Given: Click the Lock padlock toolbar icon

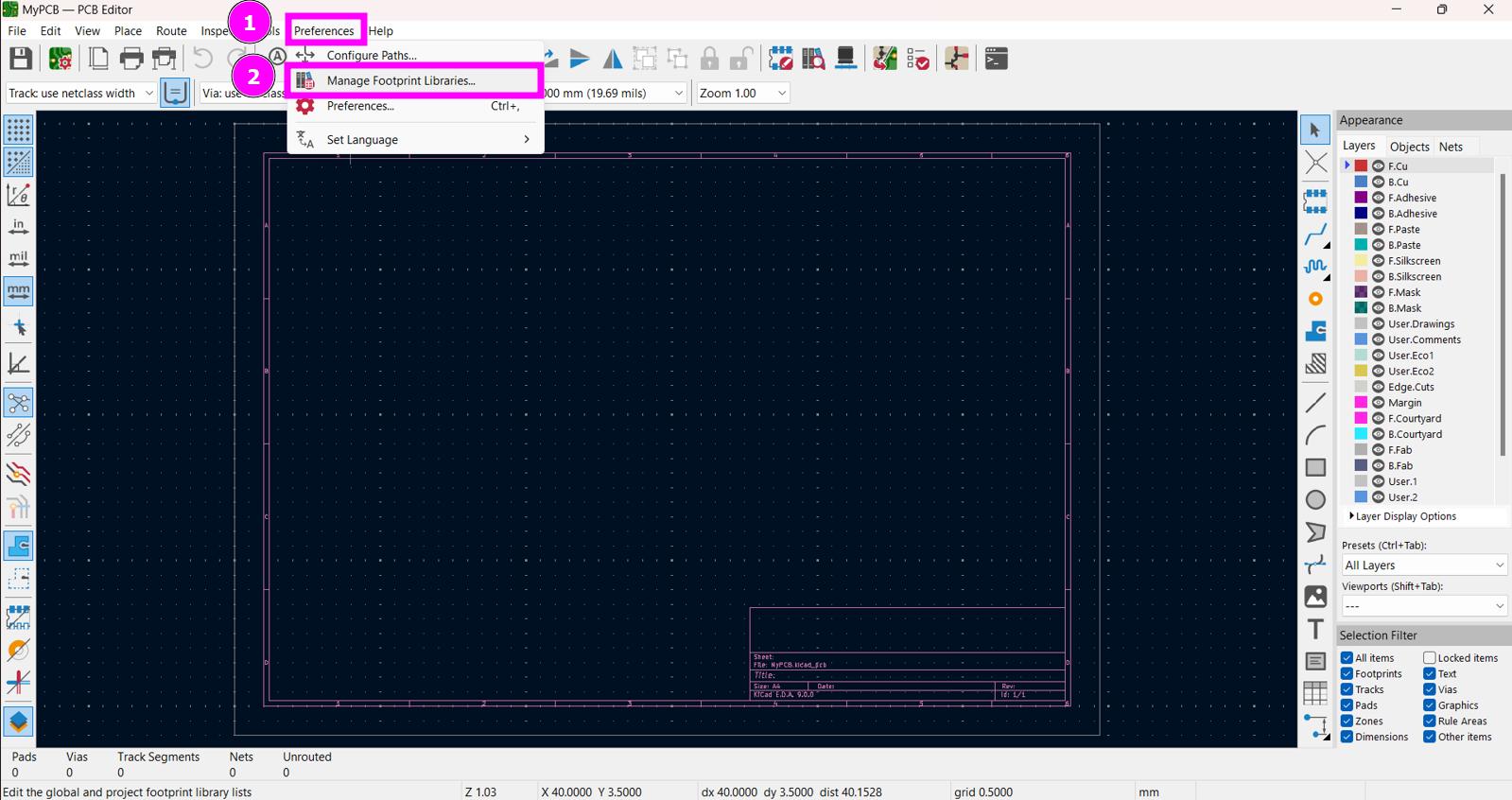Looking at the screenshot, I should [709, 59].
